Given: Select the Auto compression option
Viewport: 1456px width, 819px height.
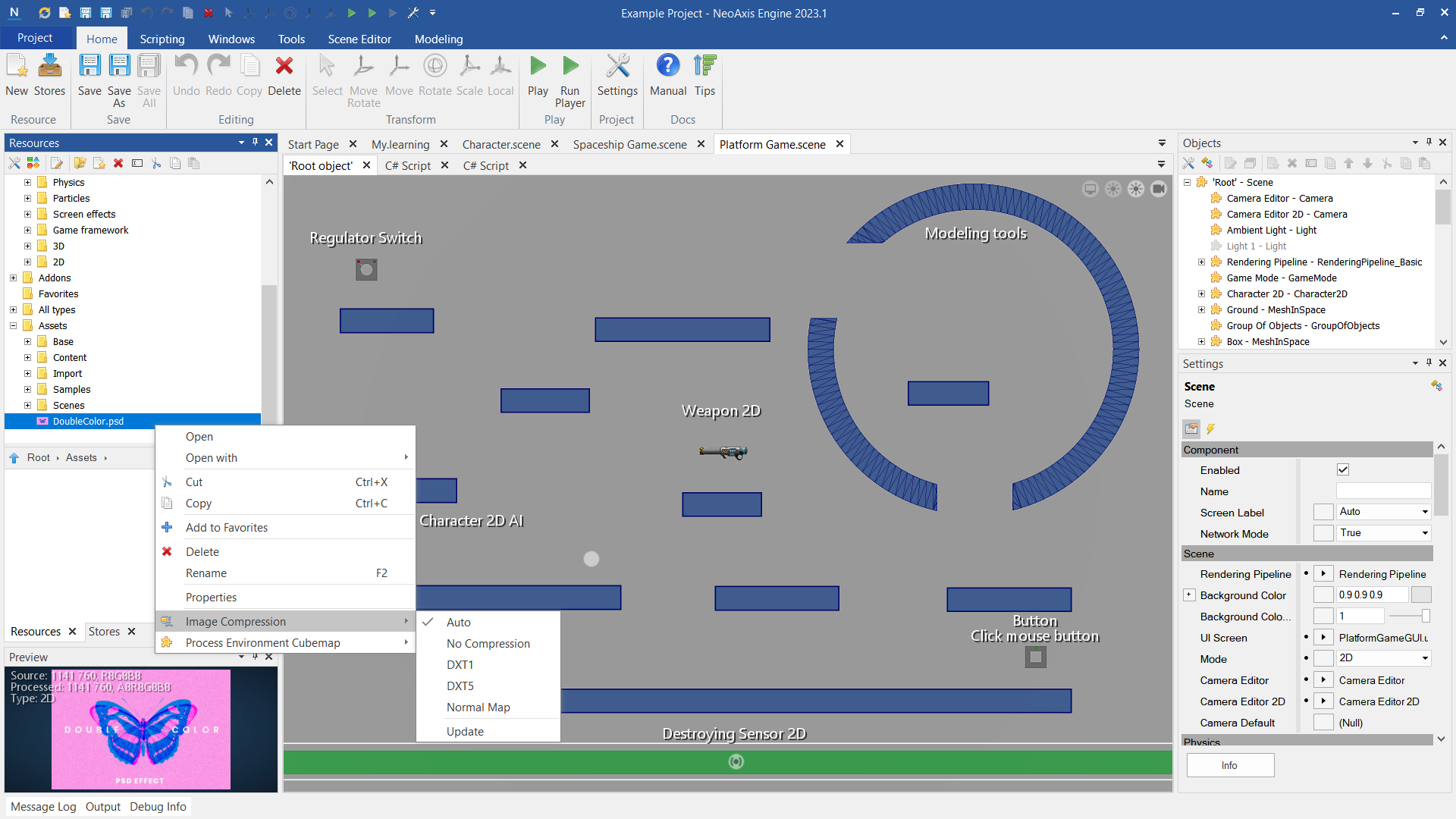Looking at the screenshot, I should point(459,622).
